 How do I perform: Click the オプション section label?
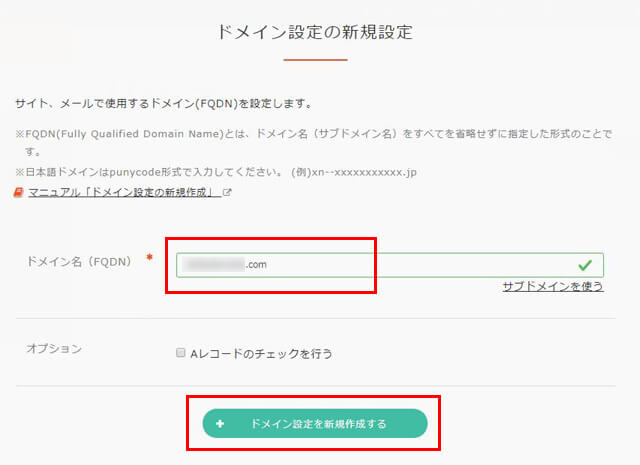[54, 349]
